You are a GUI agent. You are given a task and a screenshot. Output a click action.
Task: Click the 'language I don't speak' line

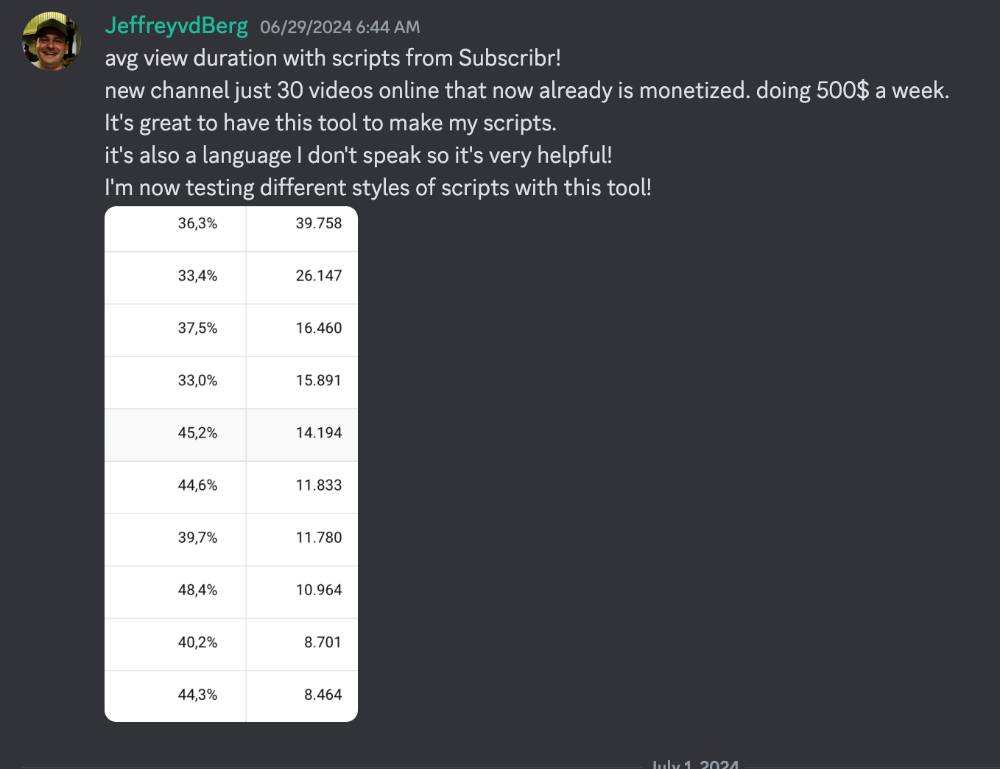coord(357,155)
